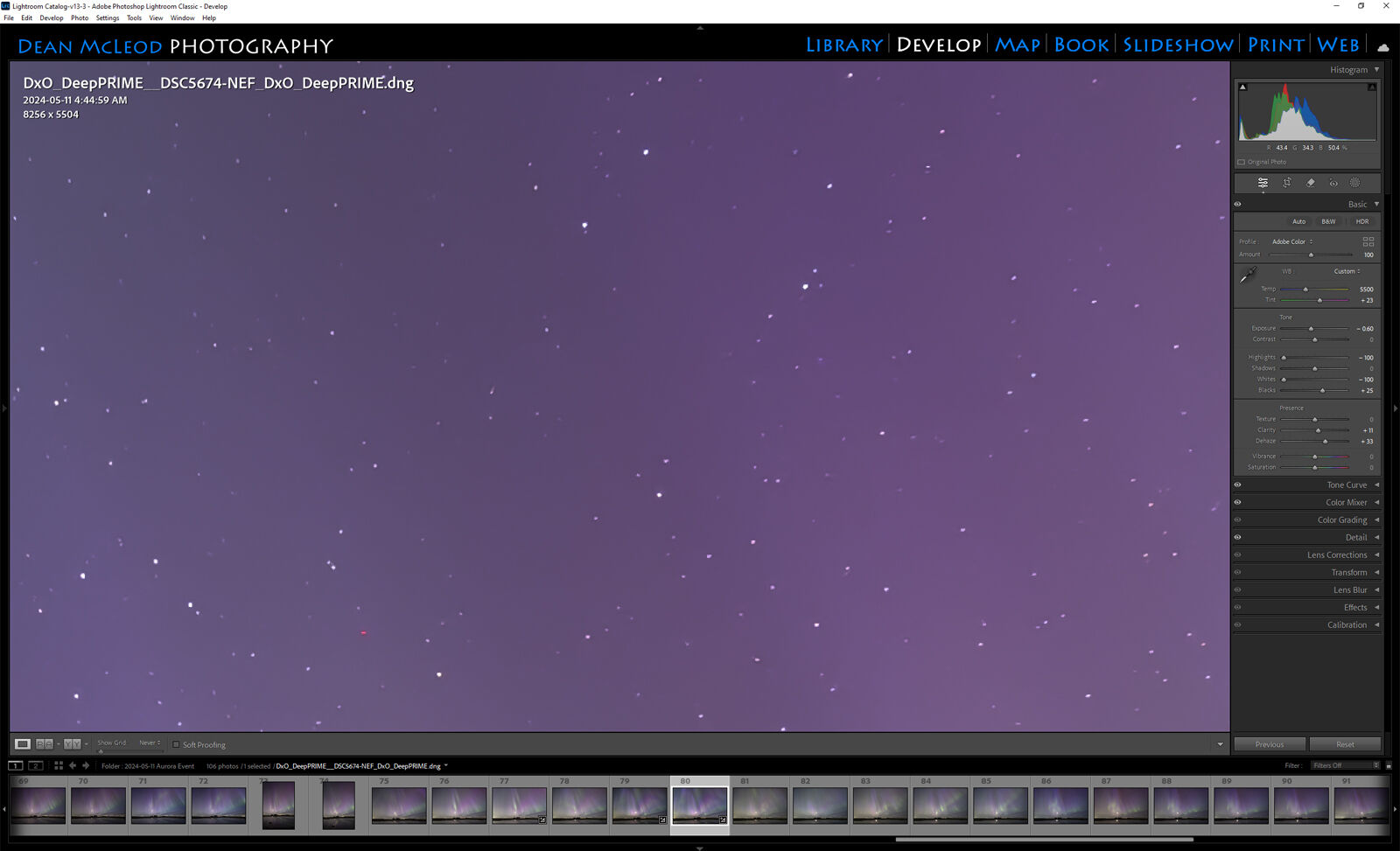Switch to Loupe view mode
Viewport: 1400px width, 851px height.
pyautogui.click(x=23, y=744)
